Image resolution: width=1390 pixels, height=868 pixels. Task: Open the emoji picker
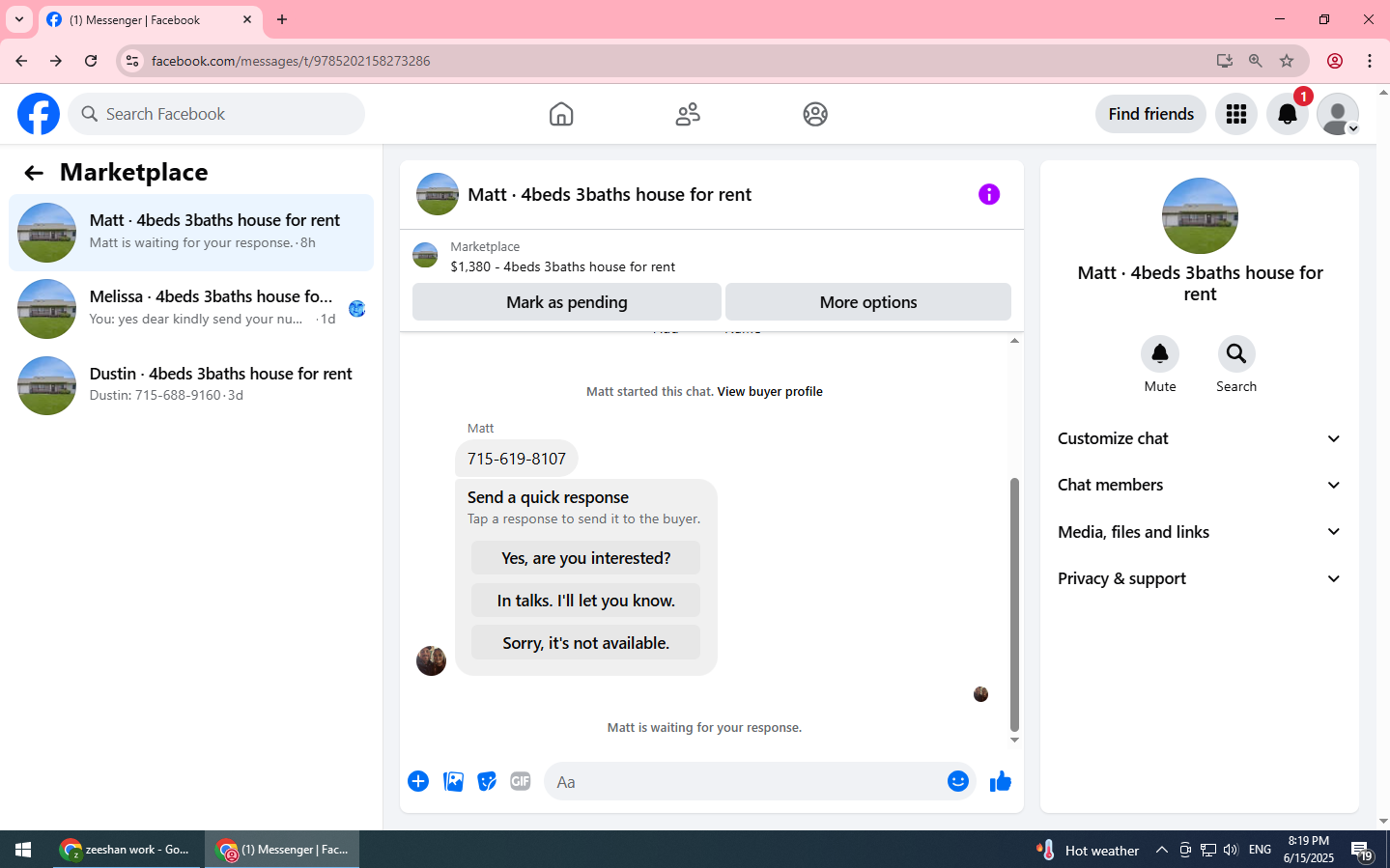[958, 781]
